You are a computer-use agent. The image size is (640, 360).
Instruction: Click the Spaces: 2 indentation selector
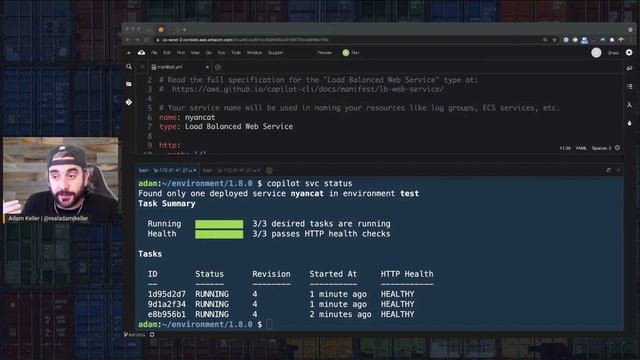pyautogui.click(x=602, y=148)
